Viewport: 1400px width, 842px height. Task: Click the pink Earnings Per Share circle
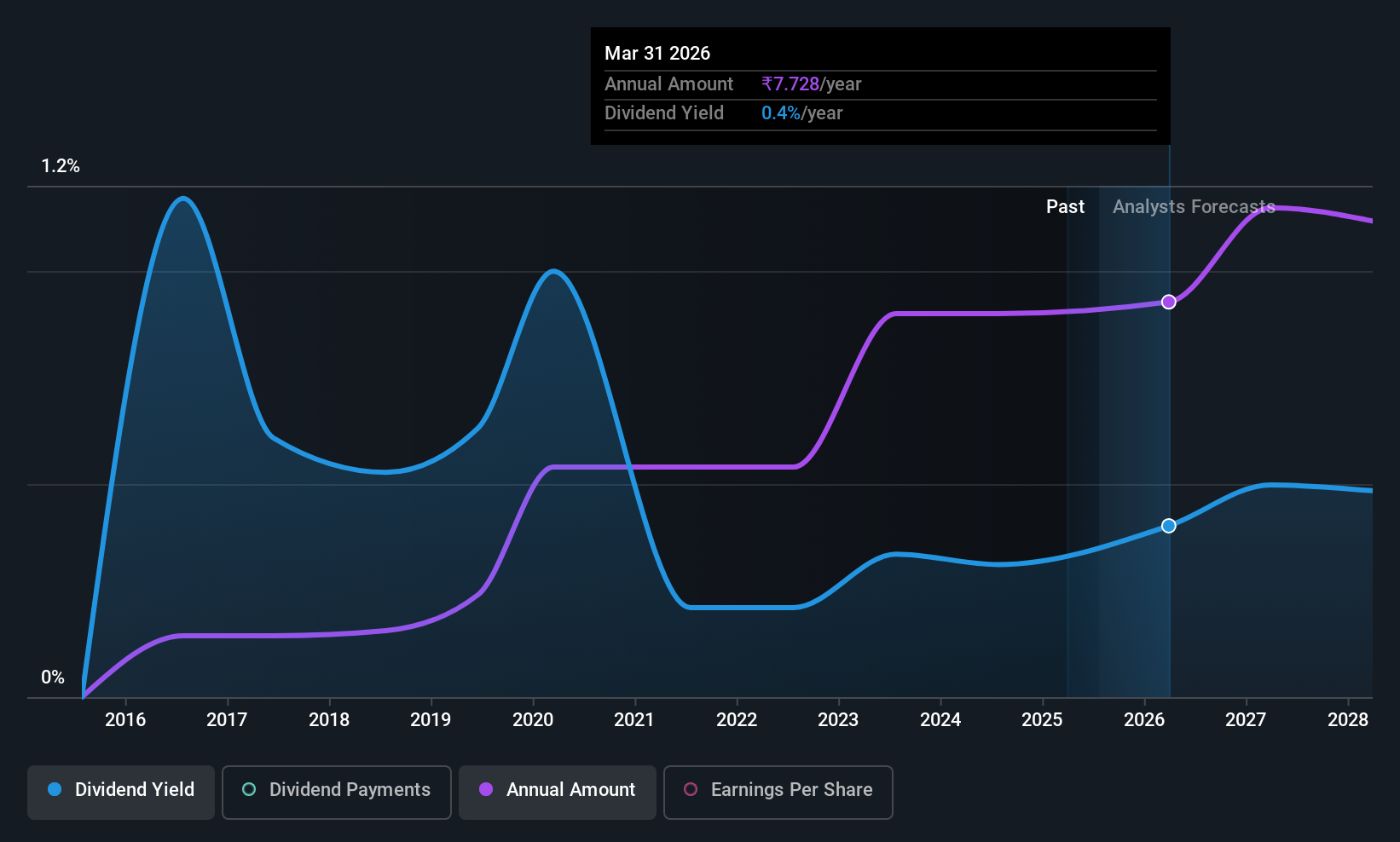point(691,789)
